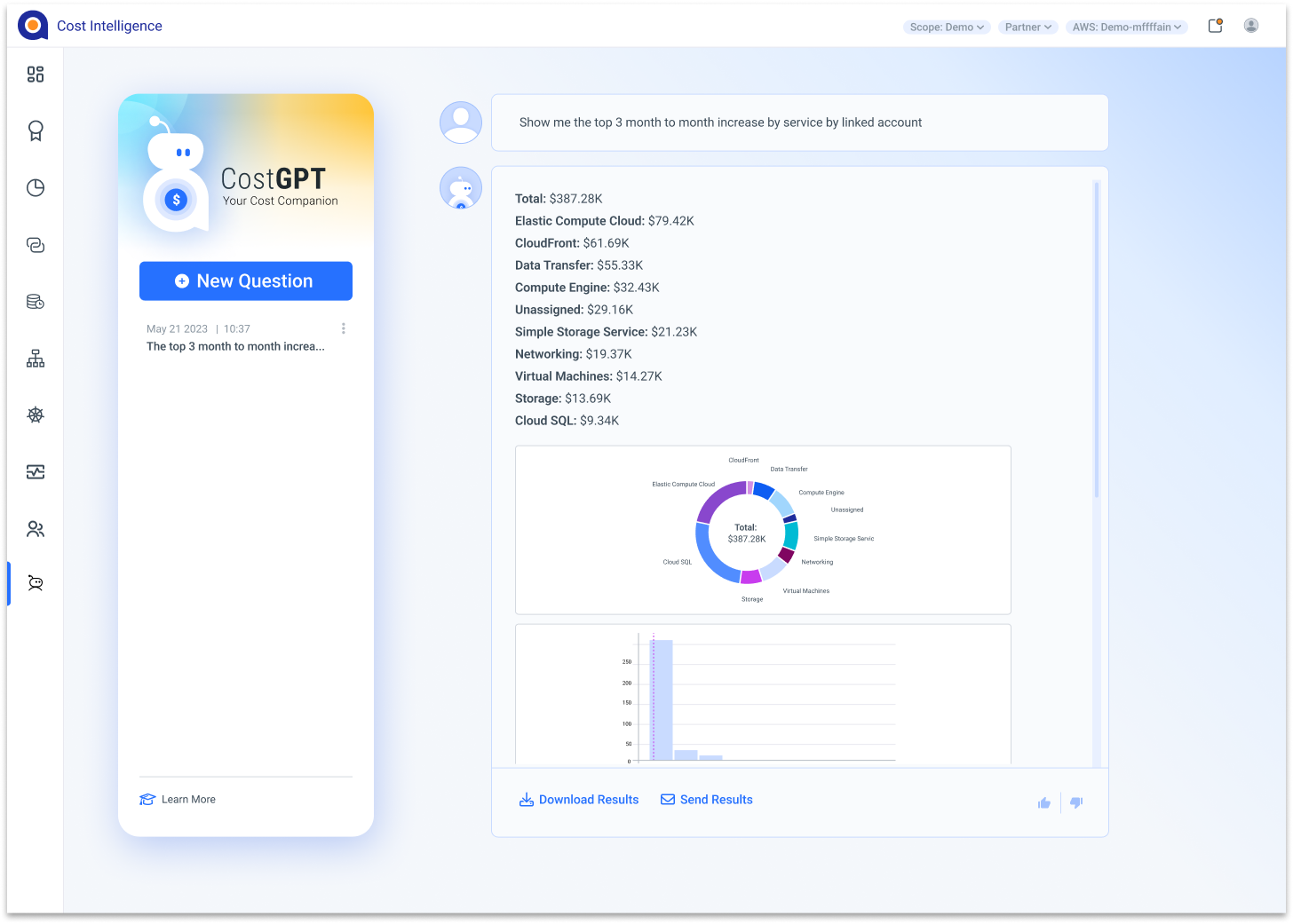The image size is (1293, 924).
Task: Click the Download Results link
Action: click(589, 800)
